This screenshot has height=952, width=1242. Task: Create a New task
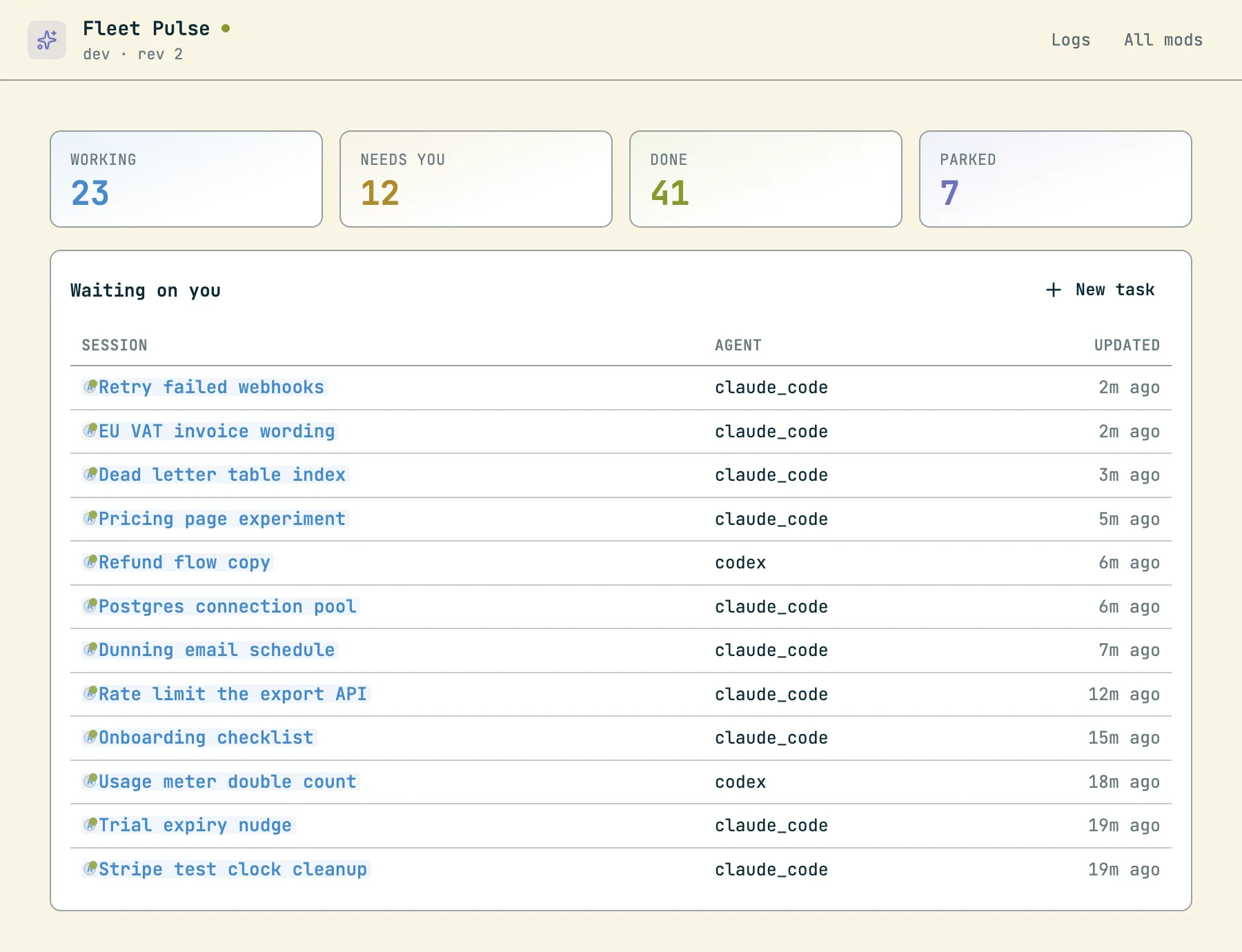pos(1101,290)
